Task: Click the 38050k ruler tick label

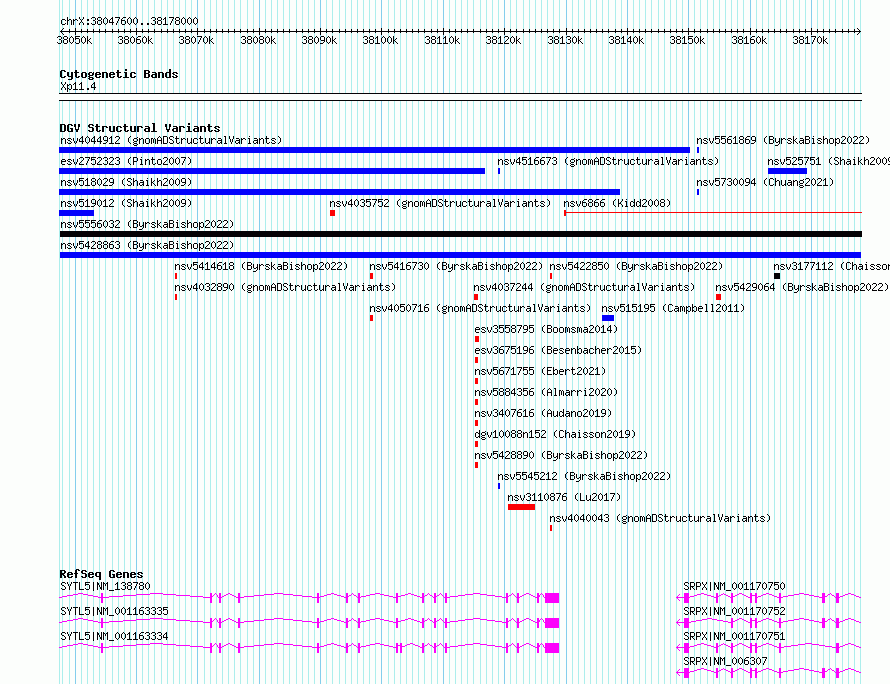Action: 74,40
